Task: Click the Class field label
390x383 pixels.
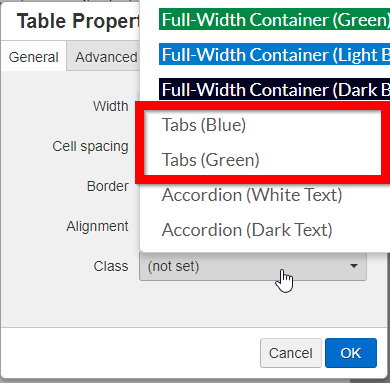Action: coord(111,266)
